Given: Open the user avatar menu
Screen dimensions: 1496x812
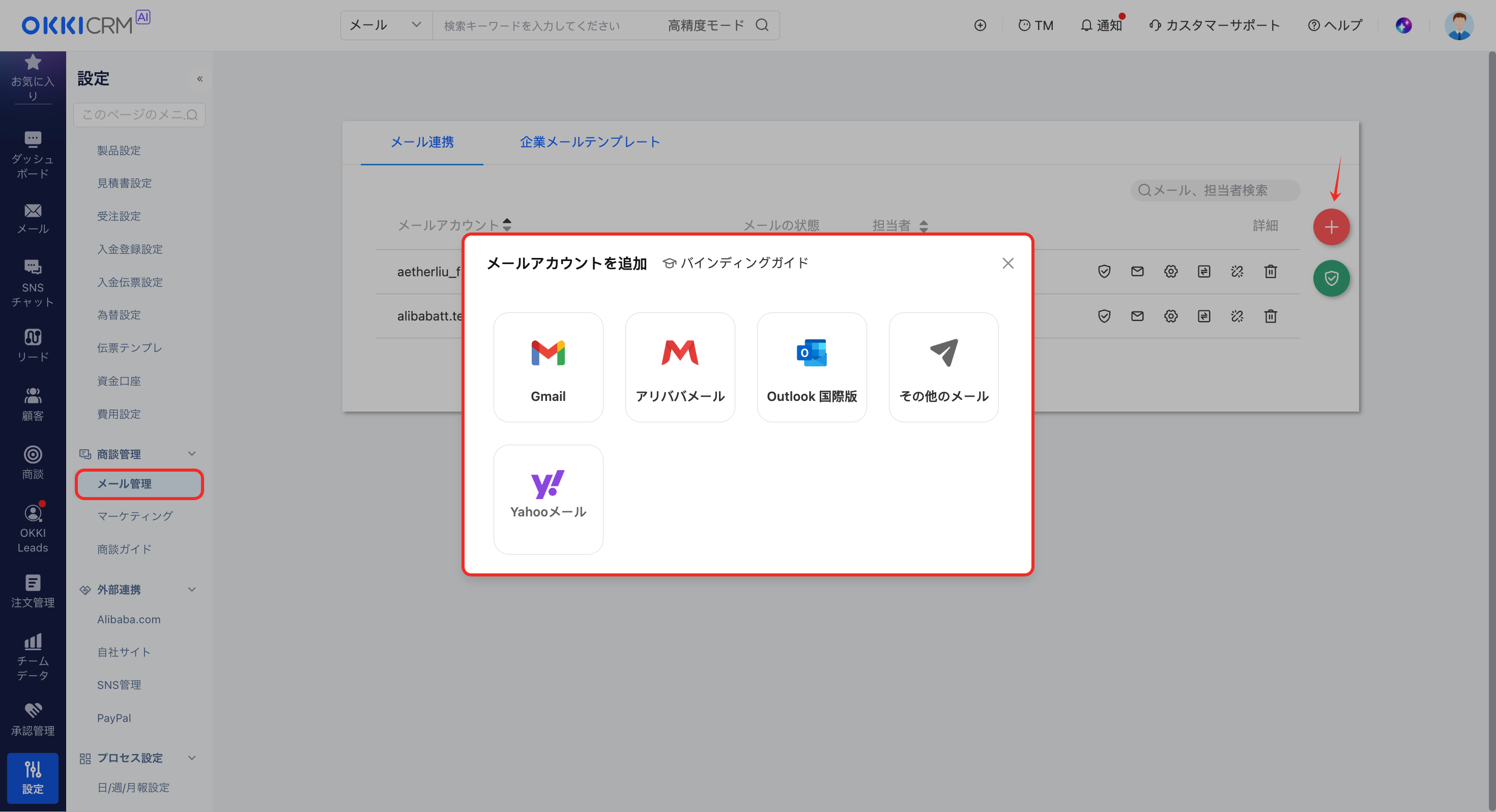Looking at the screenshot, I should point(1458,25).
